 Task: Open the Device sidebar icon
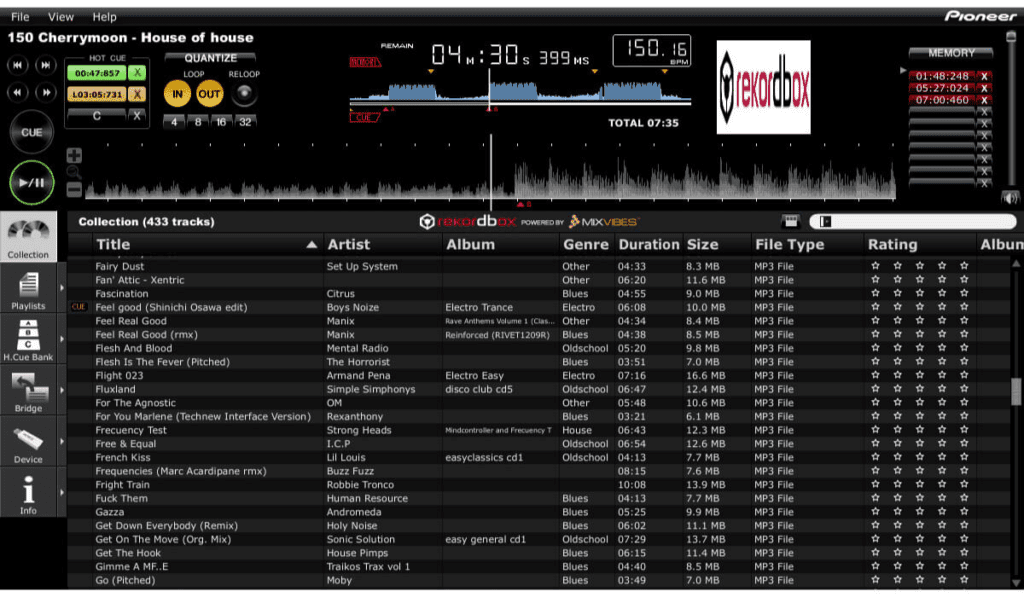pos(28,442)
